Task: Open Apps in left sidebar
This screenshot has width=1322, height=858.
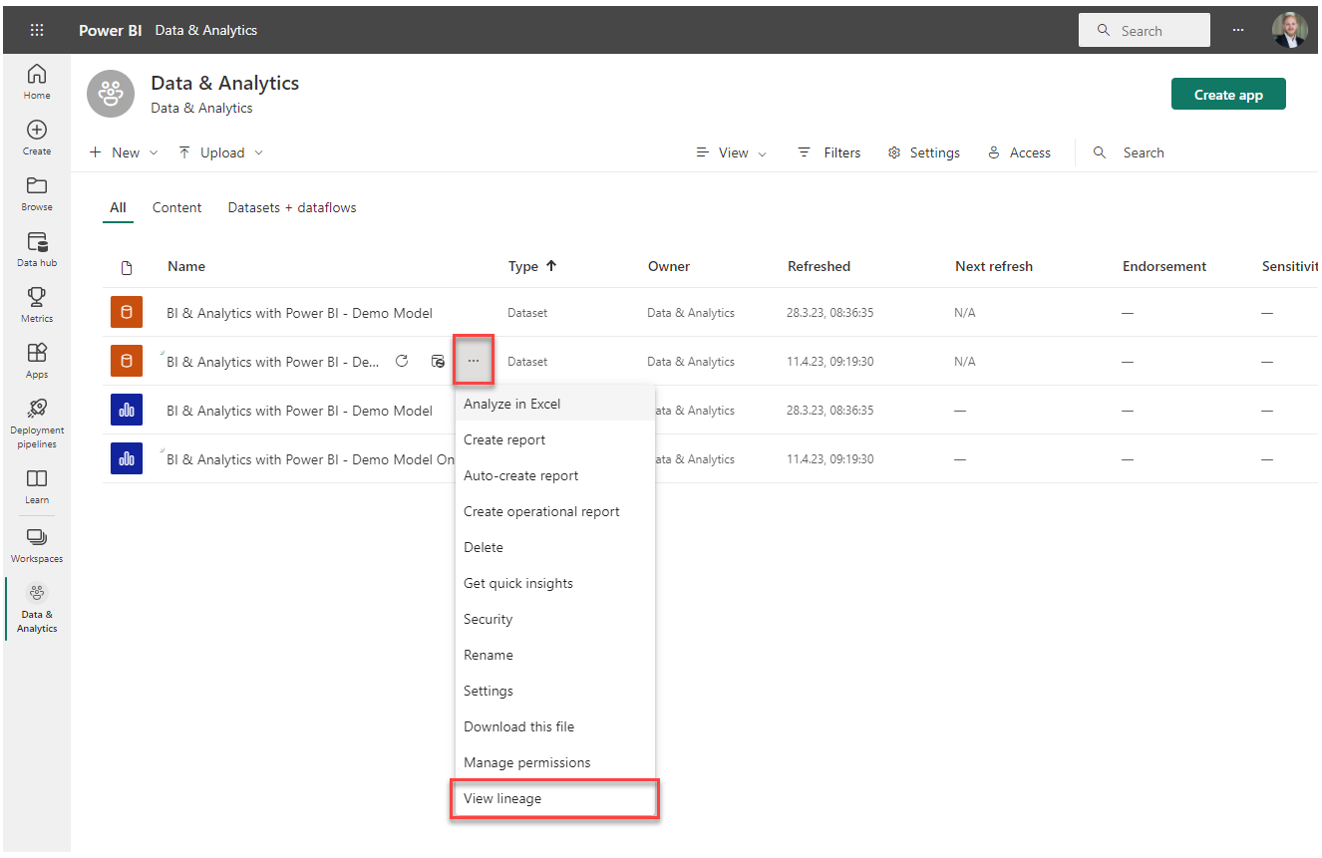Action: [x=36, y=361]
